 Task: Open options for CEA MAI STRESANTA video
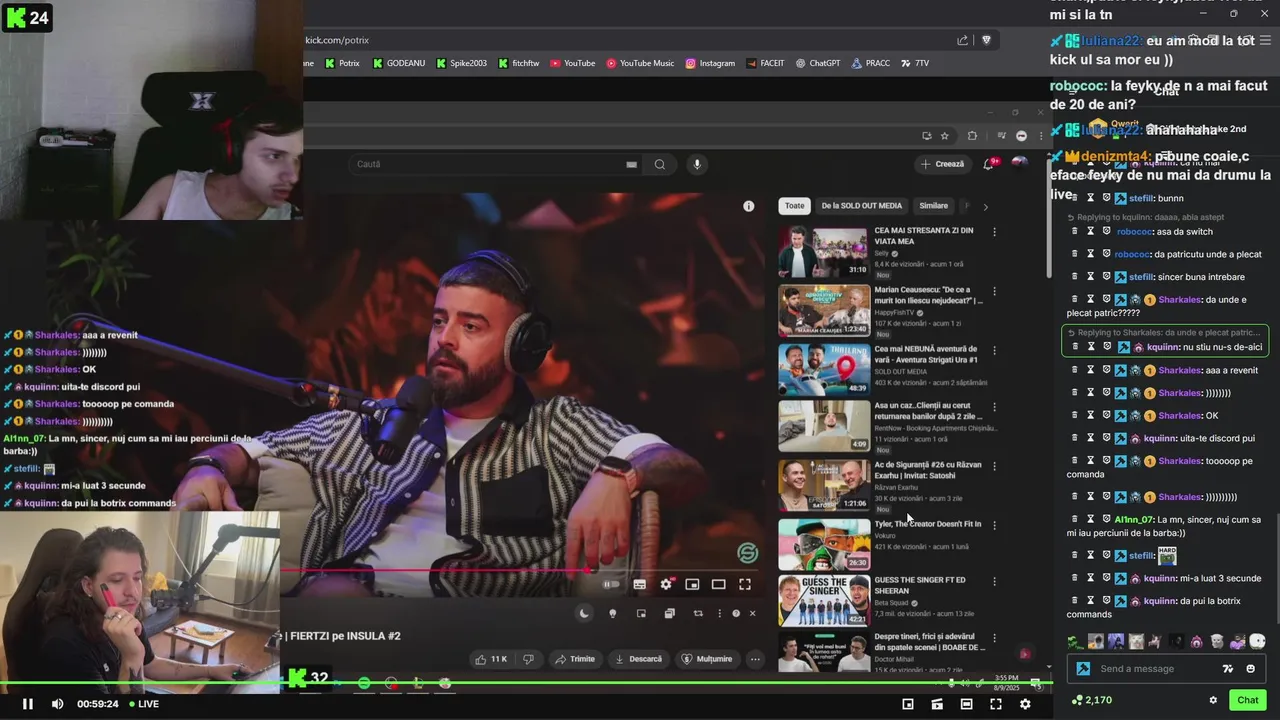point(994,232)
